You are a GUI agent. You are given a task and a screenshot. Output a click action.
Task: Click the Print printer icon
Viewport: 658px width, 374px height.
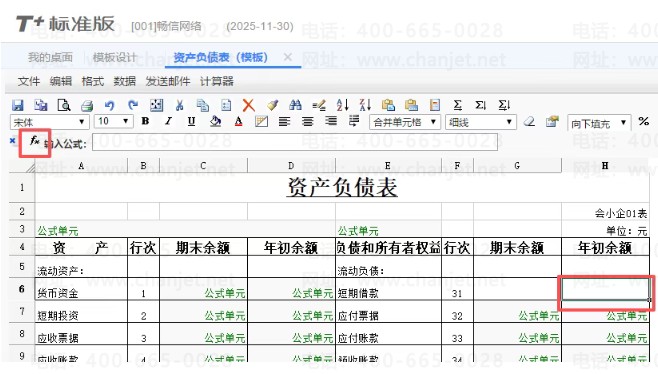coord(87,105)
